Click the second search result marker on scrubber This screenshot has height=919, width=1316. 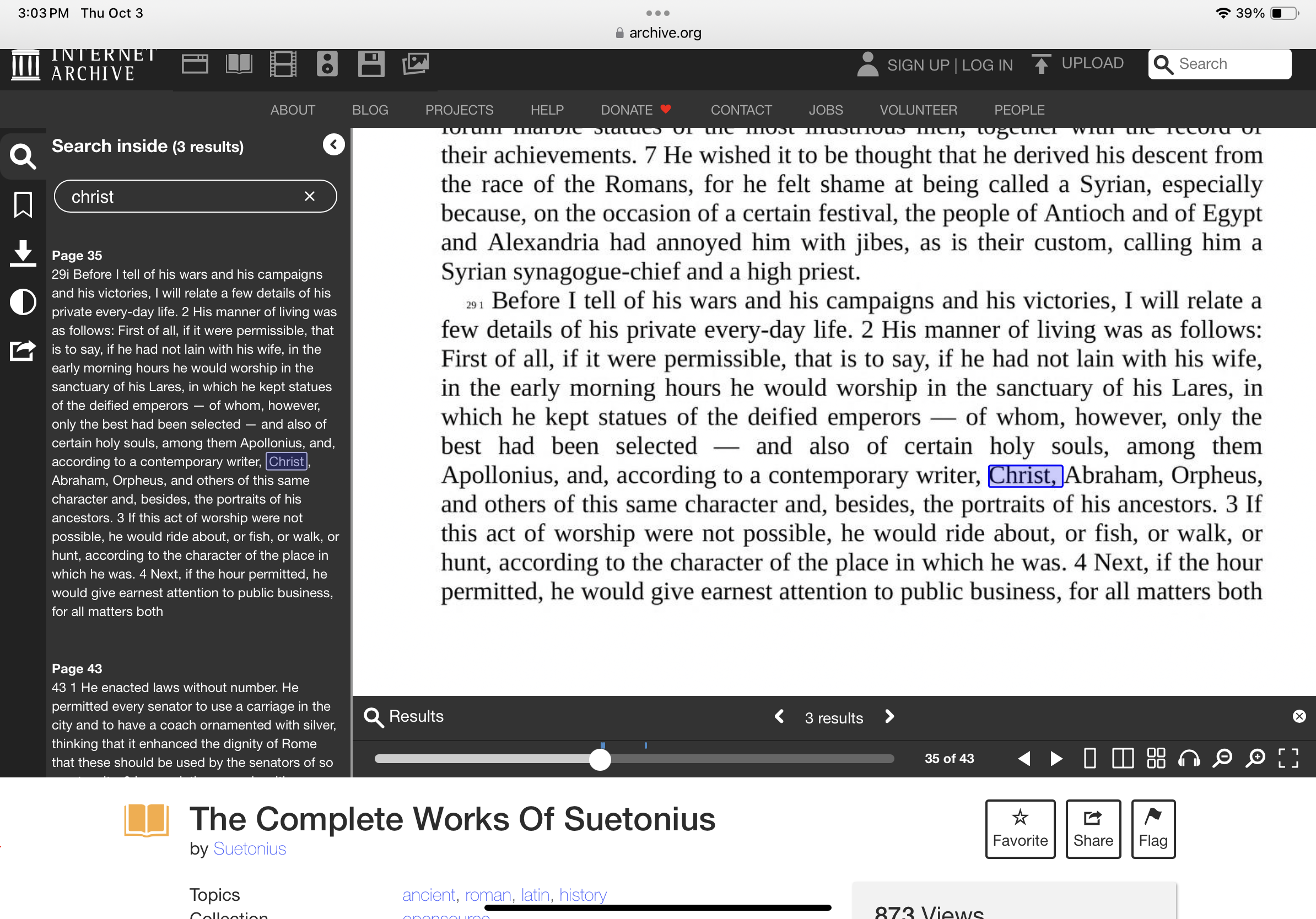tap(646, 745)
